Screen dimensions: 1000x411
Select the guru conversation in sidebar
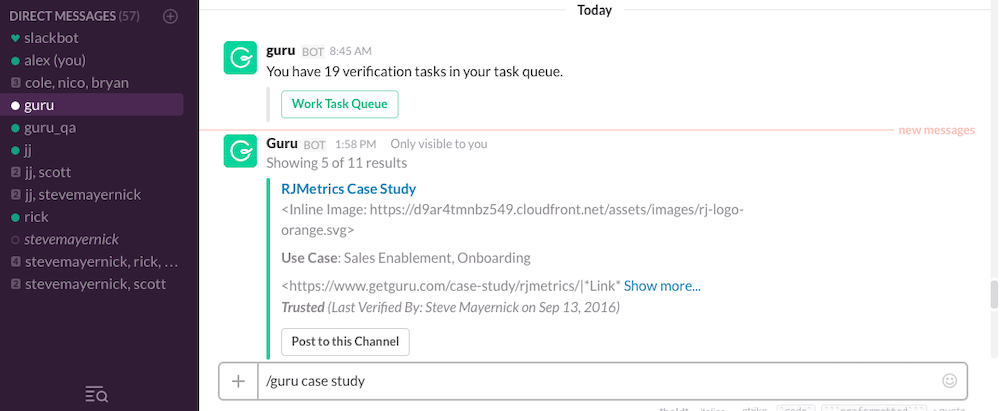coord(92,105)
